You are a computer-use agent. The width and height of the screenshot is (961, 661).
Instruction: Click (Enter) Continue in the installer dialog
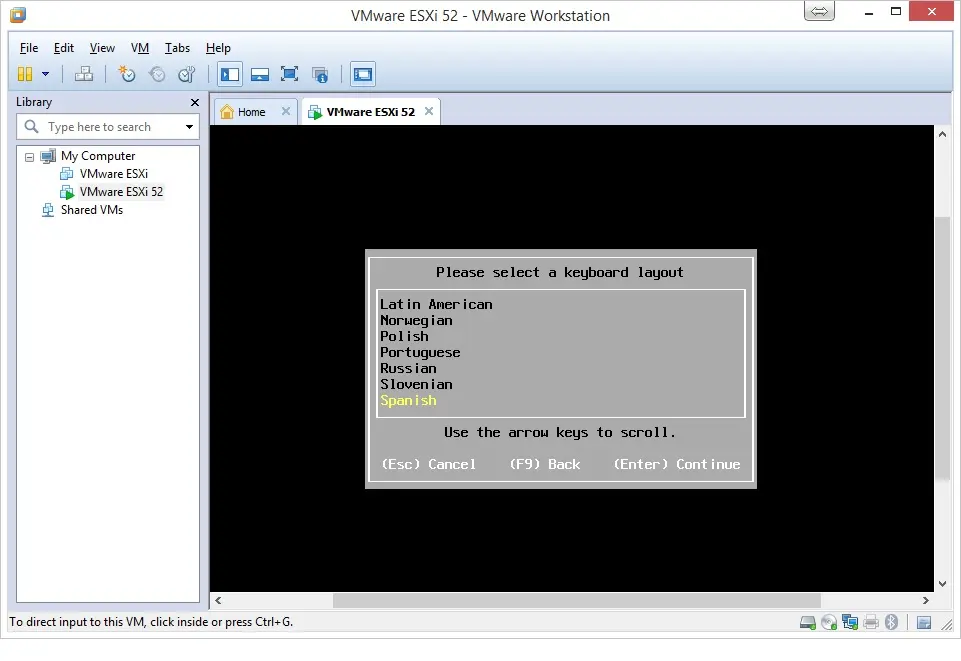pyautogui.click(x=677, y=464)
